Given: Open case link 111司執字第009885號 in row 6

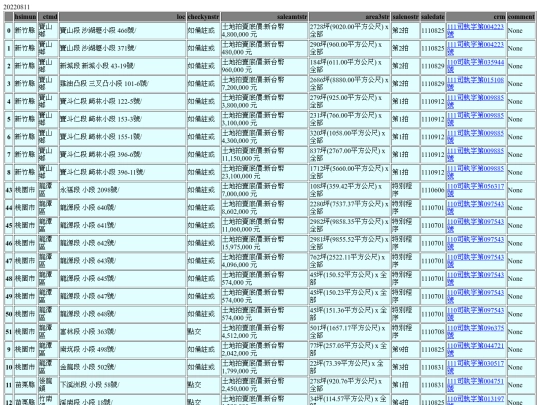Looking at the screenshot, I should (x=475, y=137).
